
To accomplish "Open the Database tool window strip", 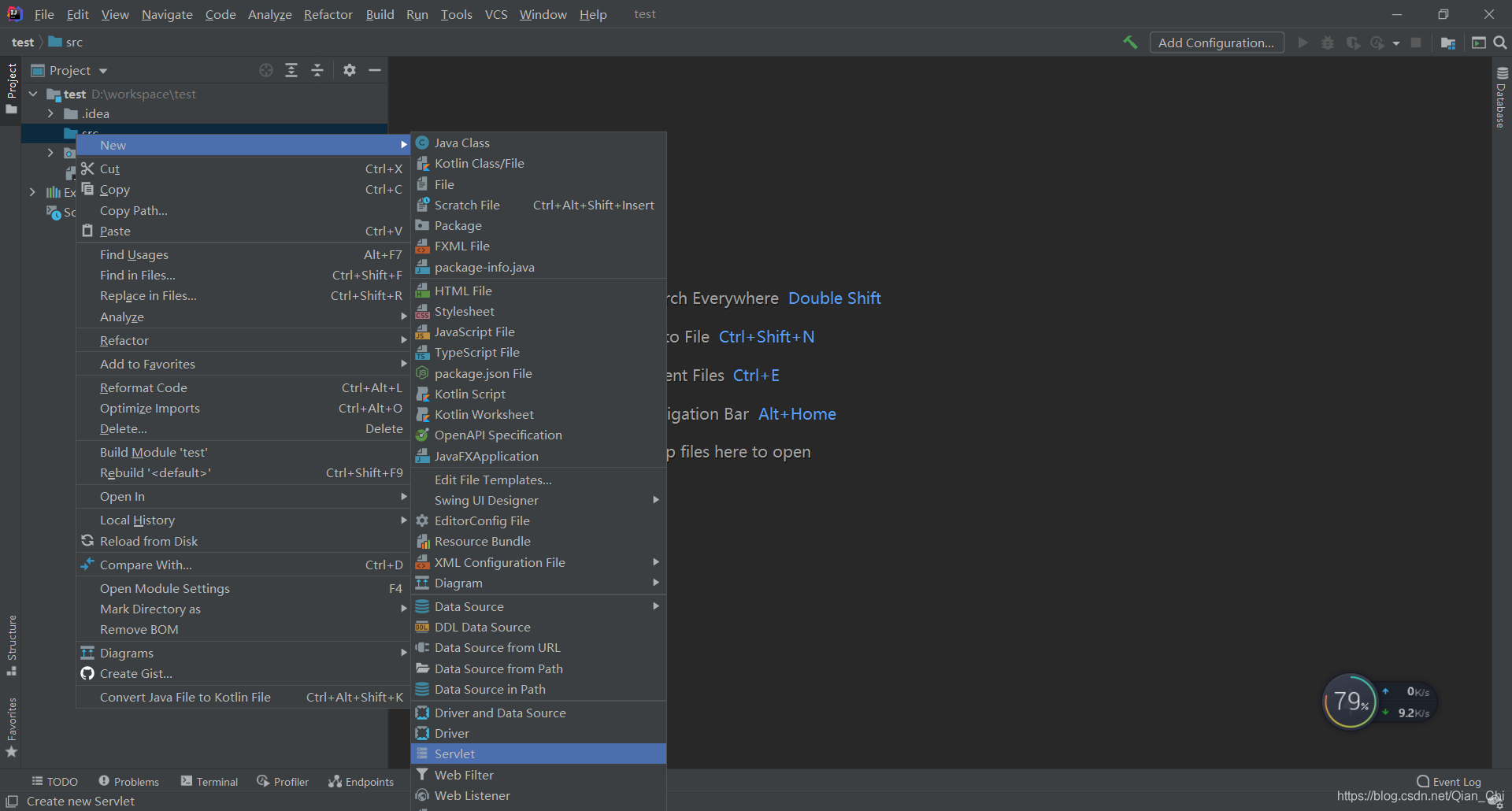I will [1502, 98].
